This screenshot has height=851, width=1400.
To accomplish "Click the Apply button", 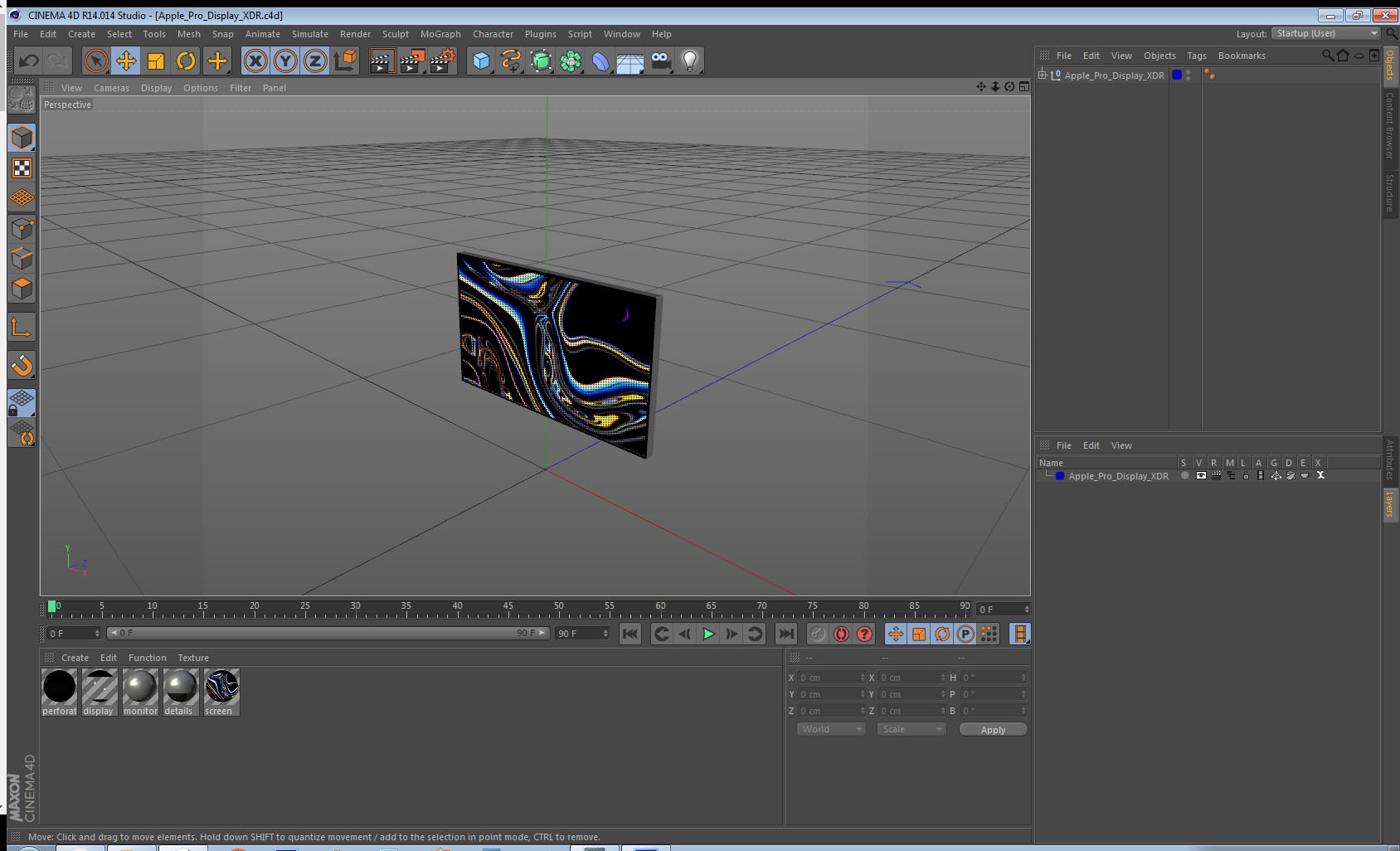I will pos(993,730).
